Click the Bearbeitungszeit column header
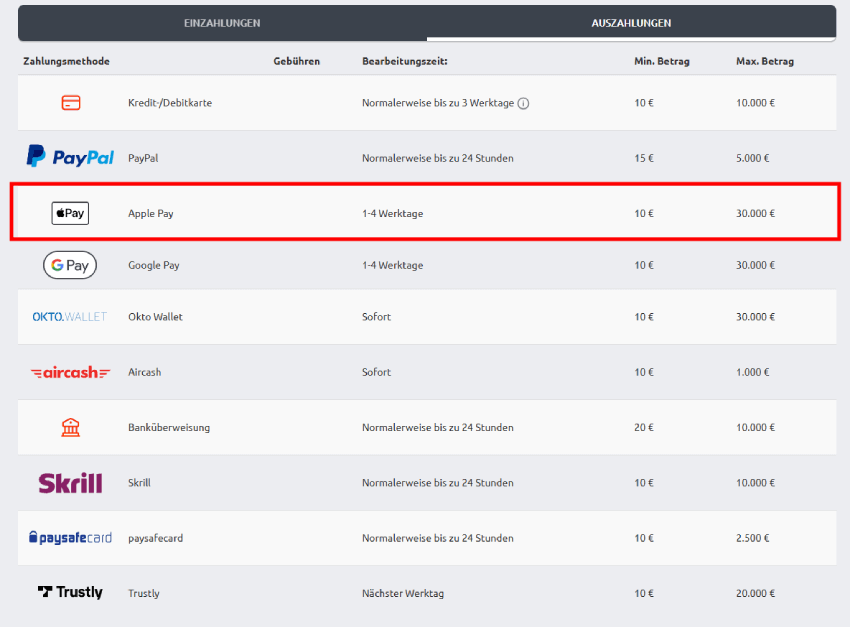The width and height of the screenshot is (850, 627). click(x=404, y=62)
